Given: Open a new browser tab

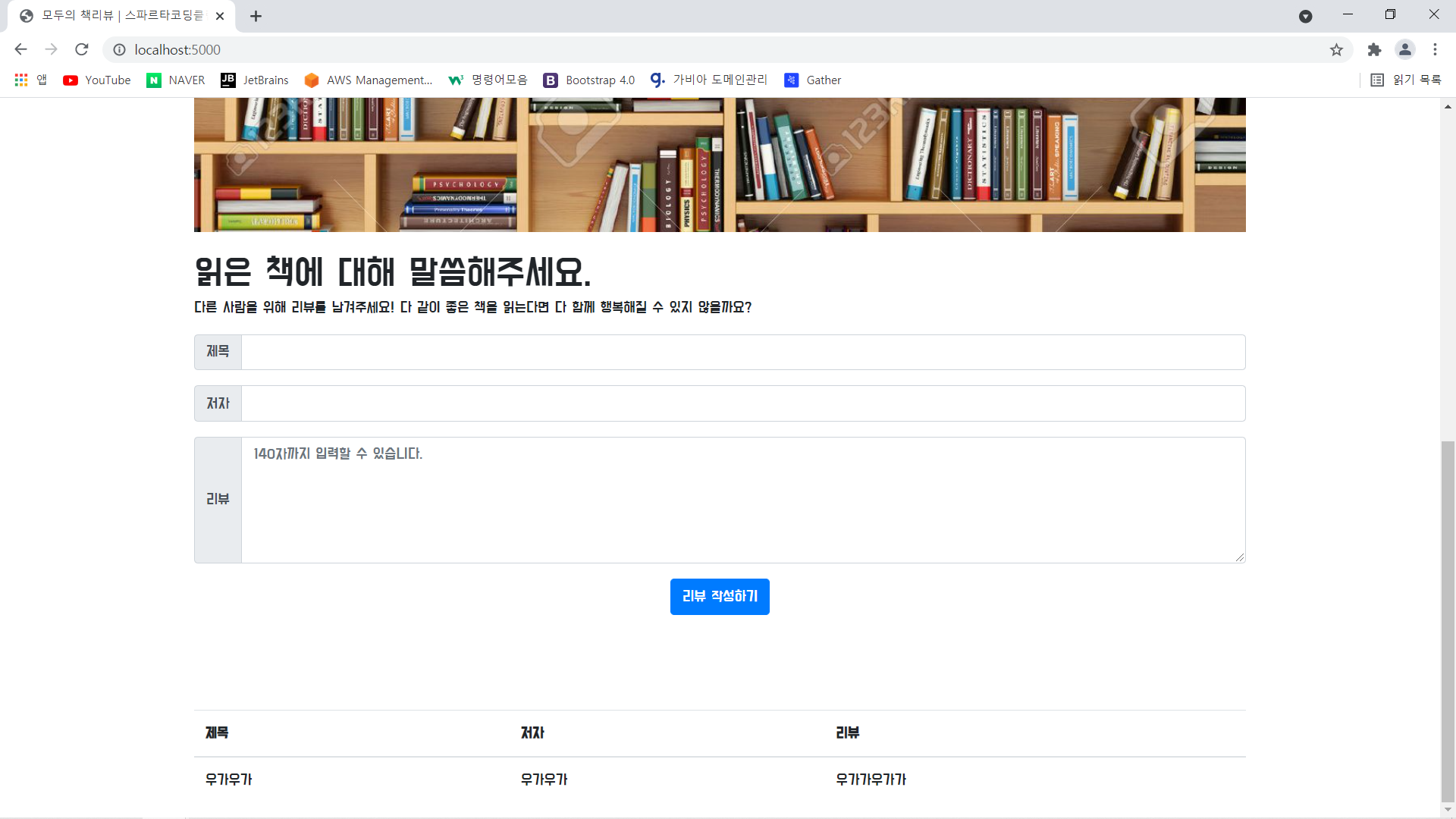Looking at the screenshot, I should 256,16.
